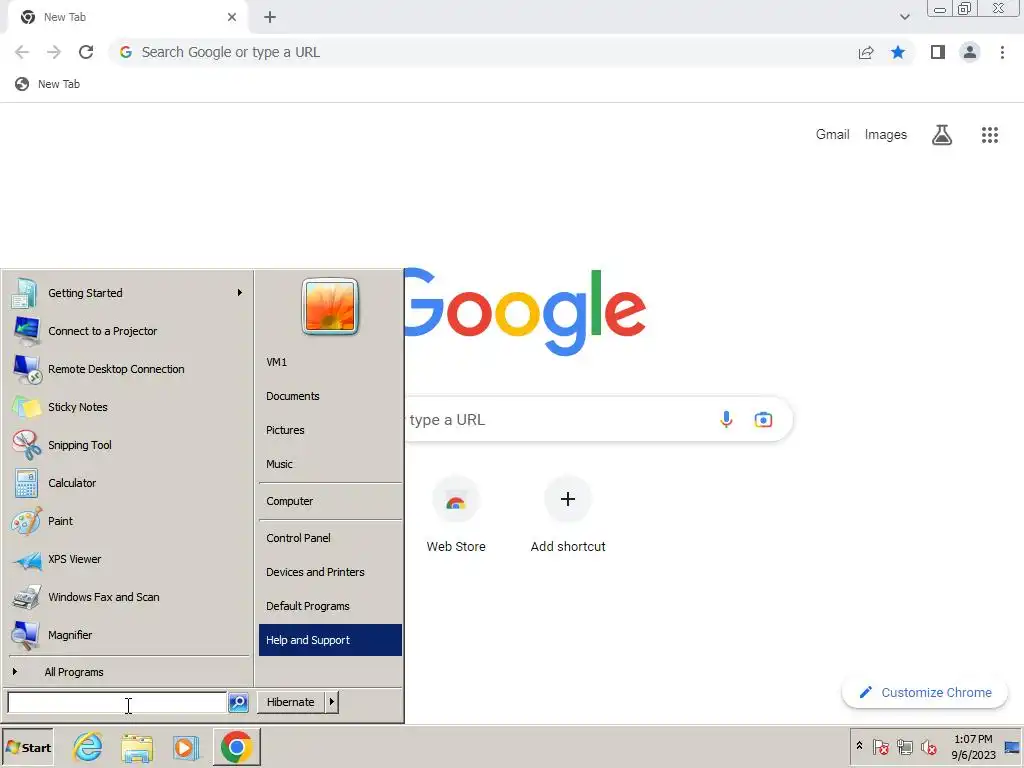Open Default Programs

330,606
